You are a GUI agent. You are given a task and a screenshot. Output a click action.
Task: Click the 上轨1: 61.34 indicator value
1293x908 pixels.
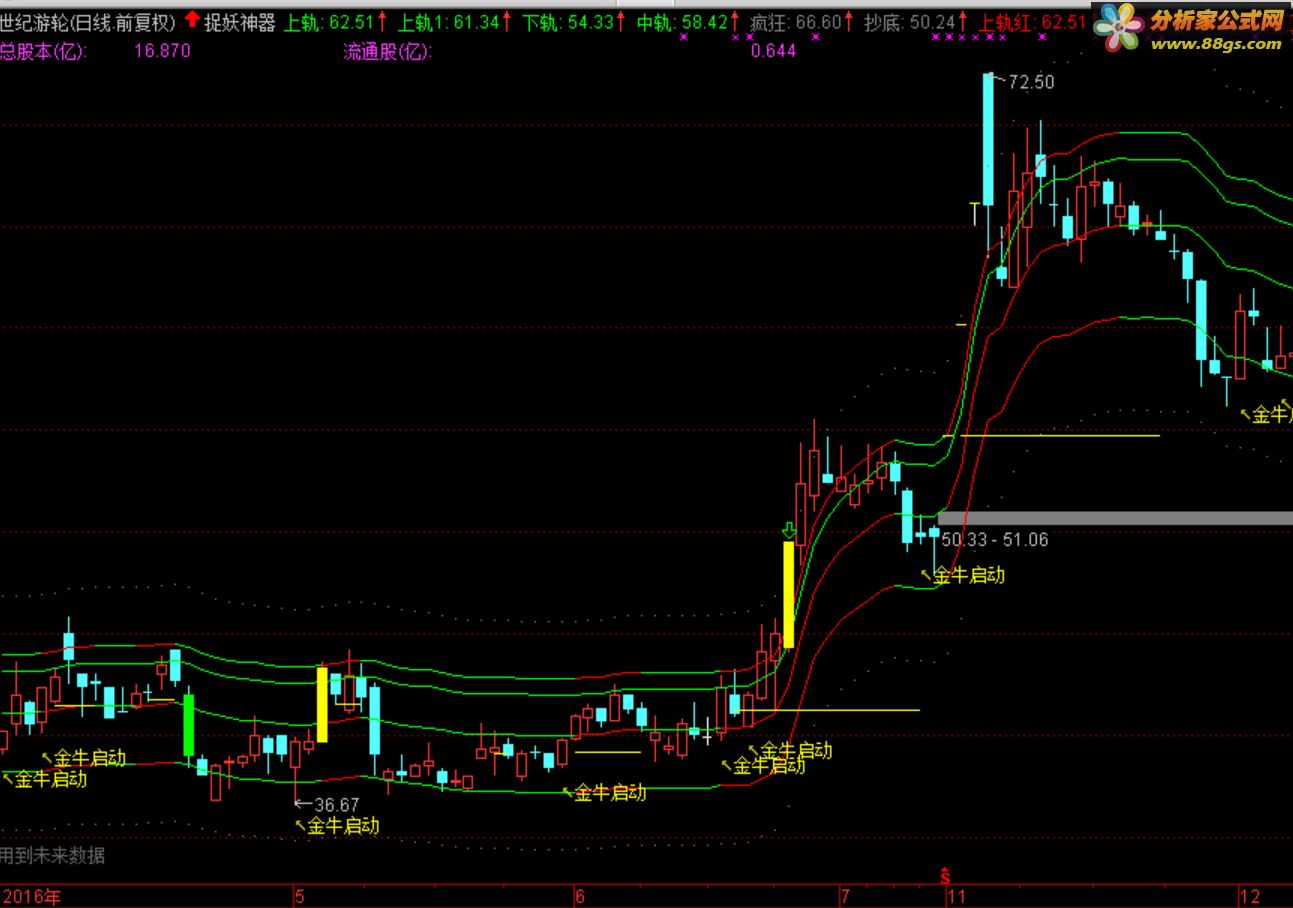click(x=448, y=22)
